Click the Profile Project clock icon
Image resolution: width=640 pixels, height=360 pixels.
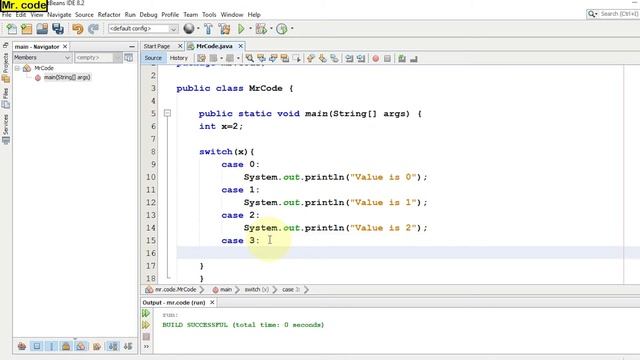pyautogui.click(x=282, y=29)
